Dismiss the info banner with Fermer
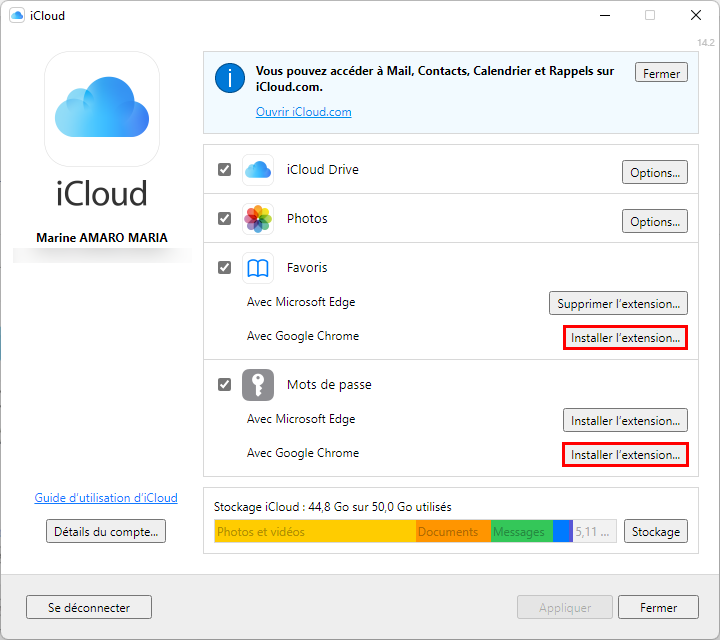 tap(661, 73)
